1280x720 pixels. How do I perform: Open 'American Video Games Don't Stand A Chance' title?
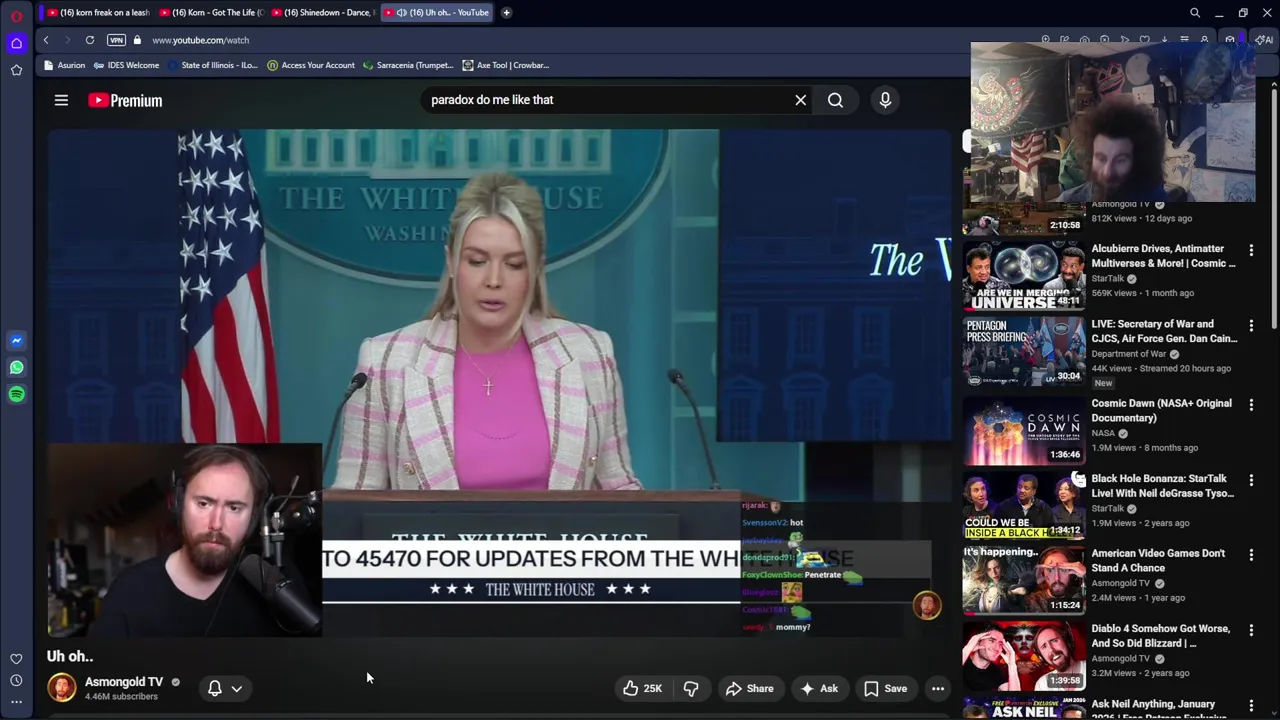click(x=1158, y=560)
